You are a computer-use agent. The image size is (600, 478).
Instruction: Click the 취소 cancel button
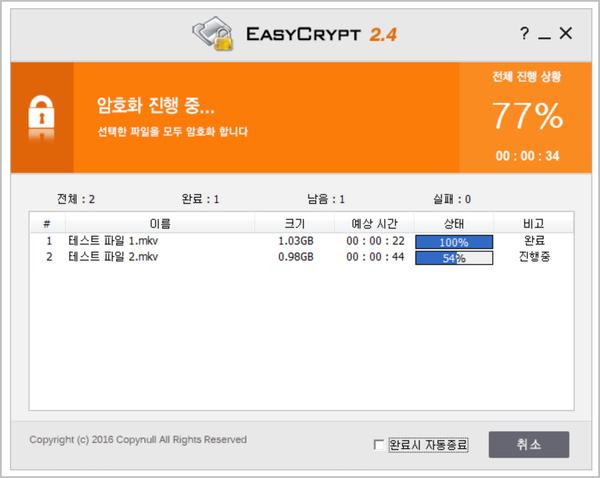click(x=528, y=444)
